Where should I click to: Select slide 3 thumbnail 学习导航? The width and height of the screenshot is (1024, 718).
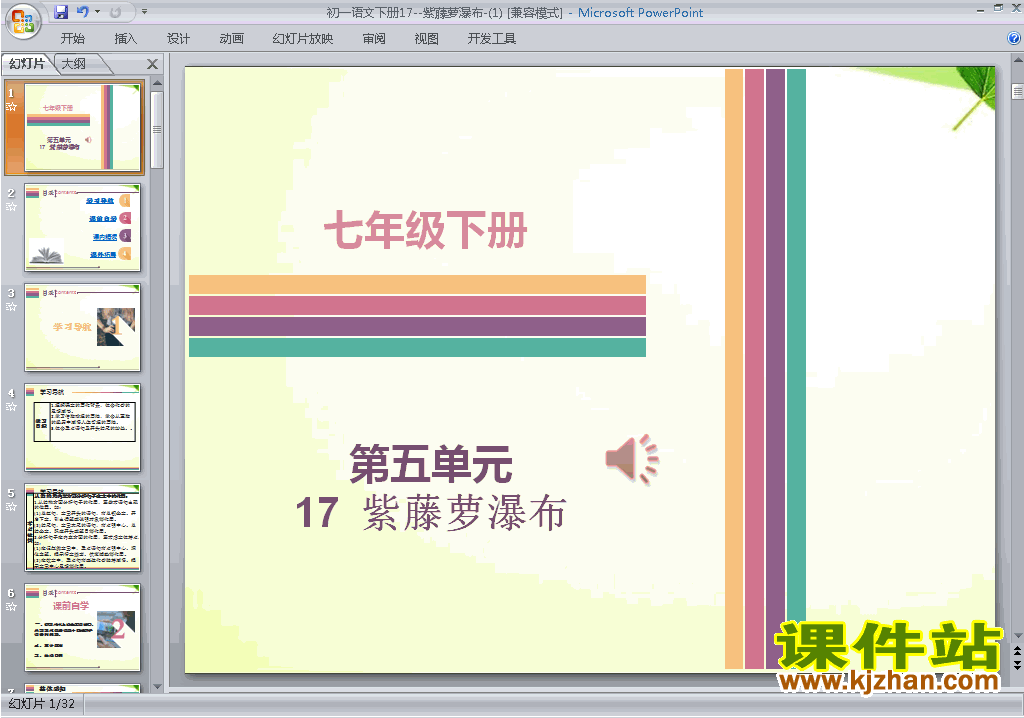click(x=82, y=327)
